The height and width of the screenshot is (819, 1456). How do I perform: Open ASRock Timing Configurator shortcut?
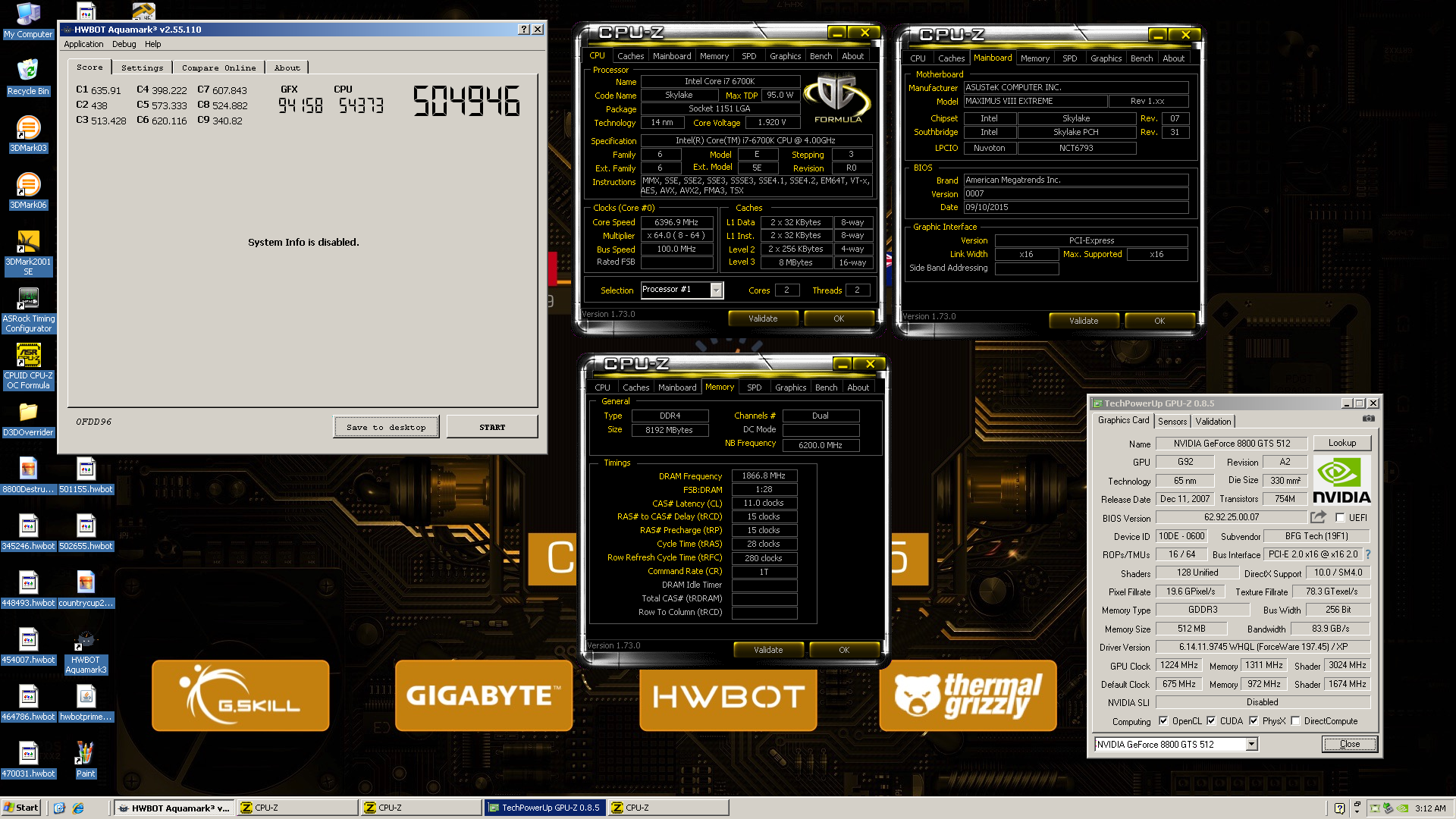(28, 309)
